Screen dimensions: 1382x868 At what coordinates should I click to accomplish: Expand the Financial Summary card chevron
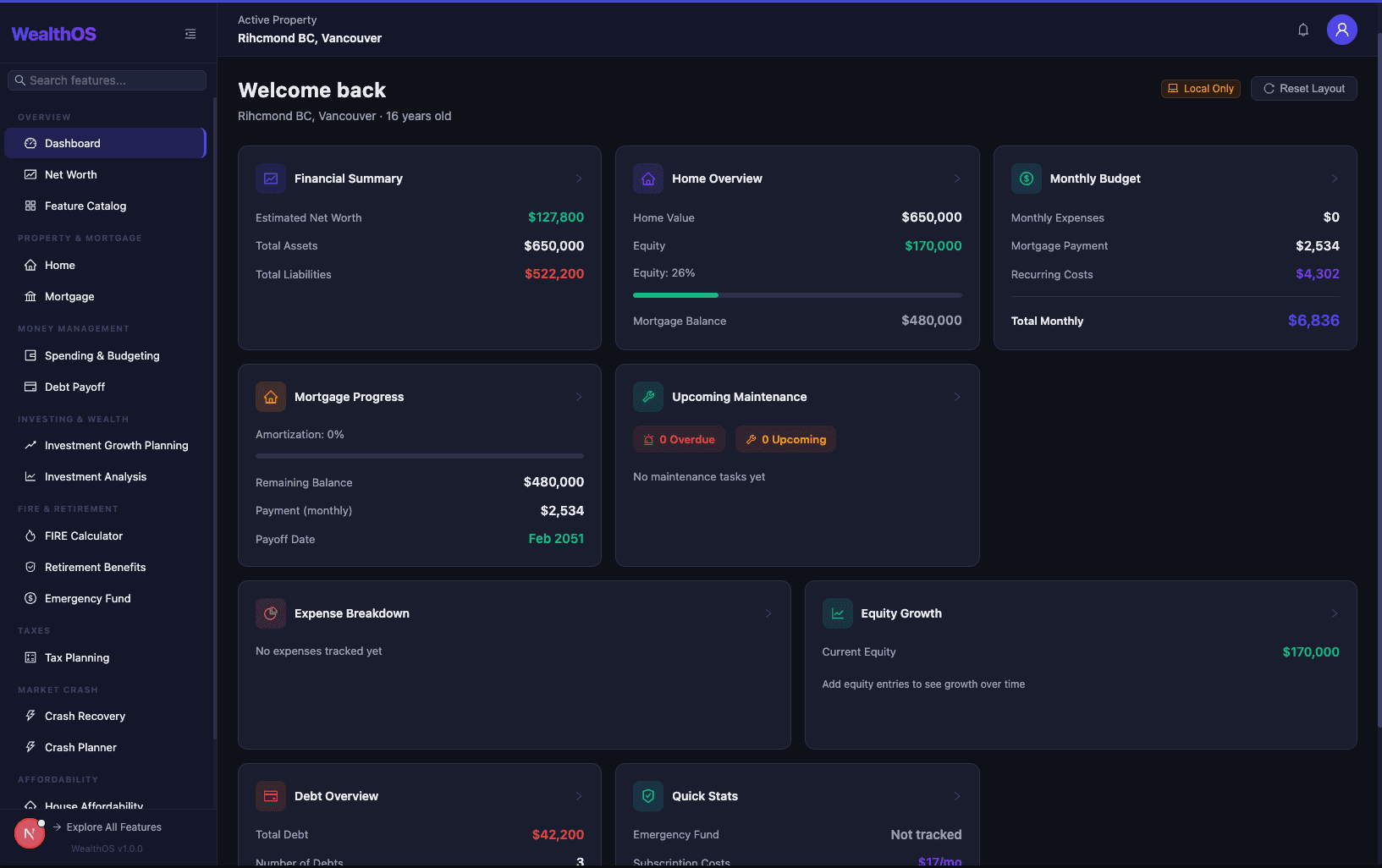coord(579,179)
